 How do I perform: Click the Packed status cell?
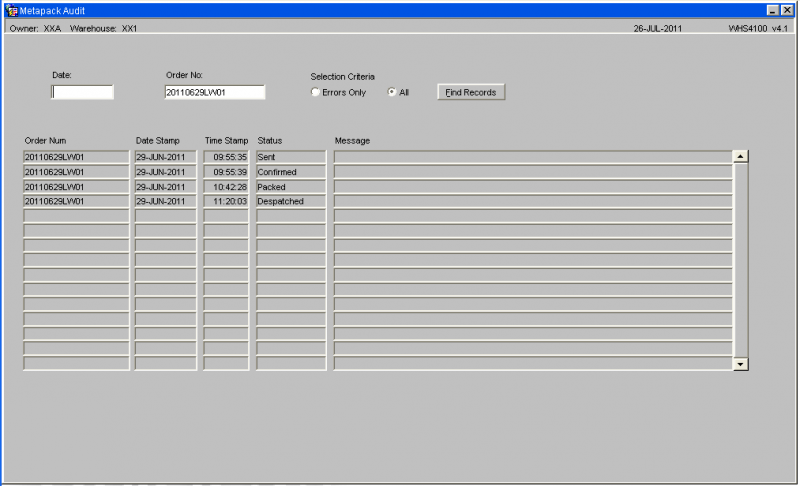click(x=291, y=187)
